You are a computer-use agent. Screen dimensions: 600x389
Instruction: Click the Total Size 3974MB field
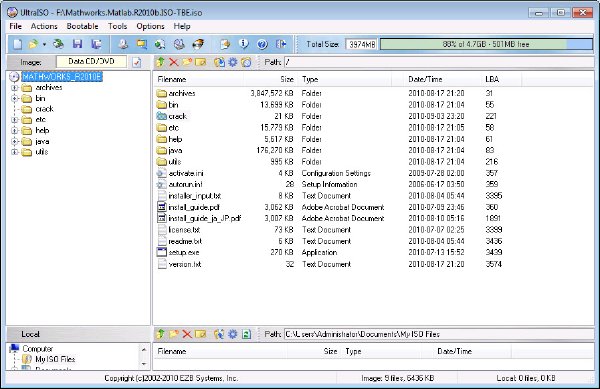pyautogui.click(x=362, y=44)
